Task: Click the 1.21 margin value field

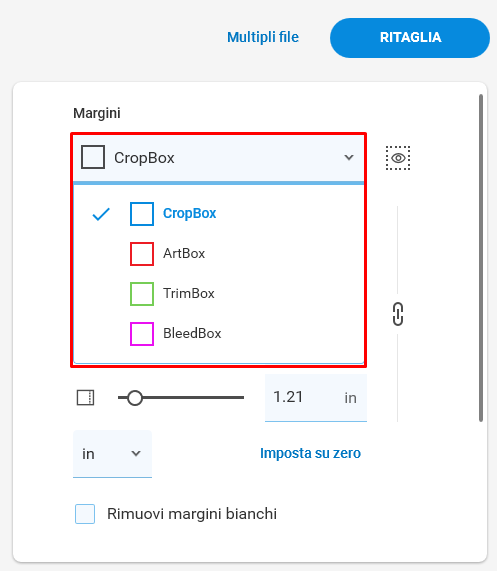Action: coord(316,398)
